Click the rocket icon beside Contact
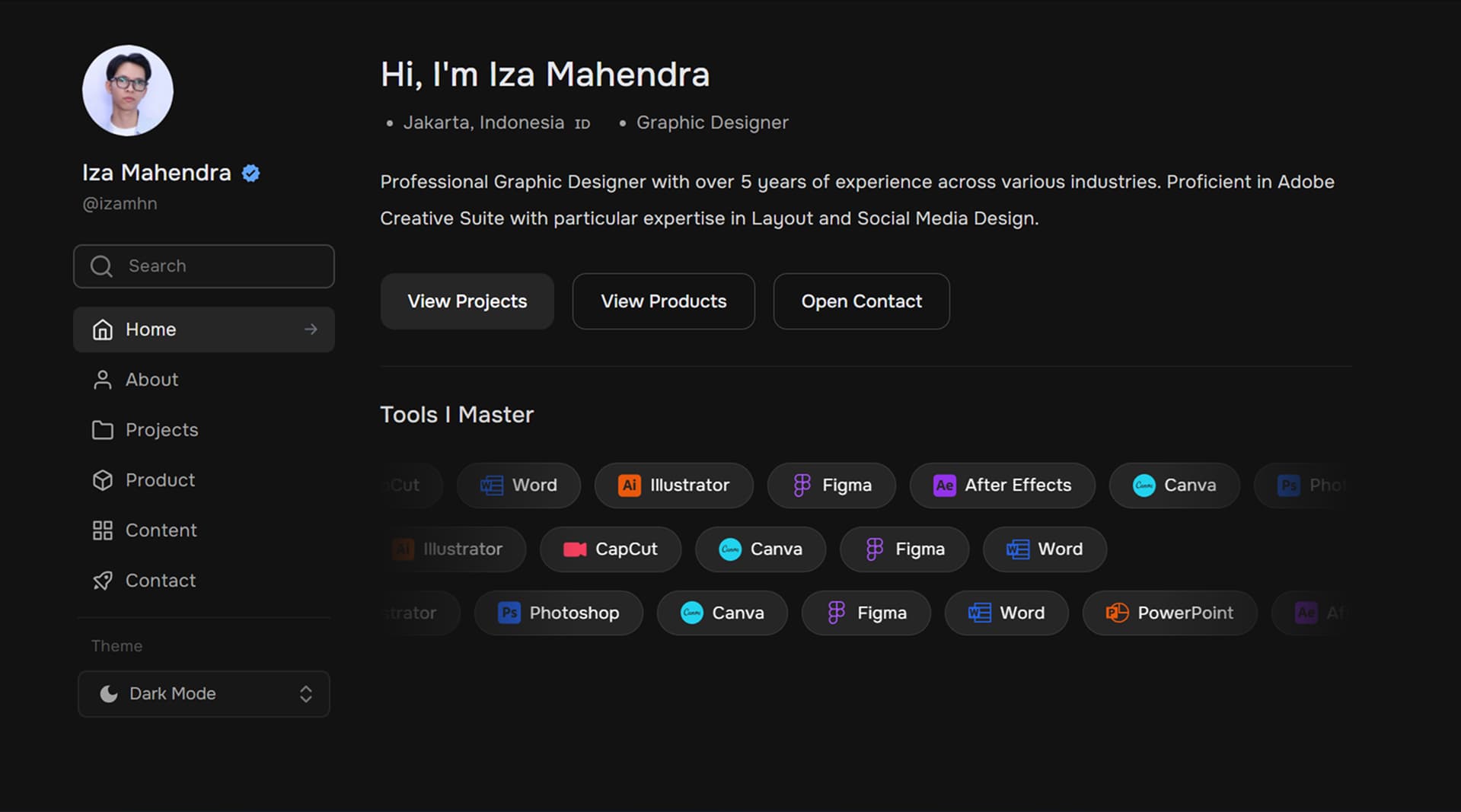This screenshot has height=812, width=1461. (x=103, y=581)
